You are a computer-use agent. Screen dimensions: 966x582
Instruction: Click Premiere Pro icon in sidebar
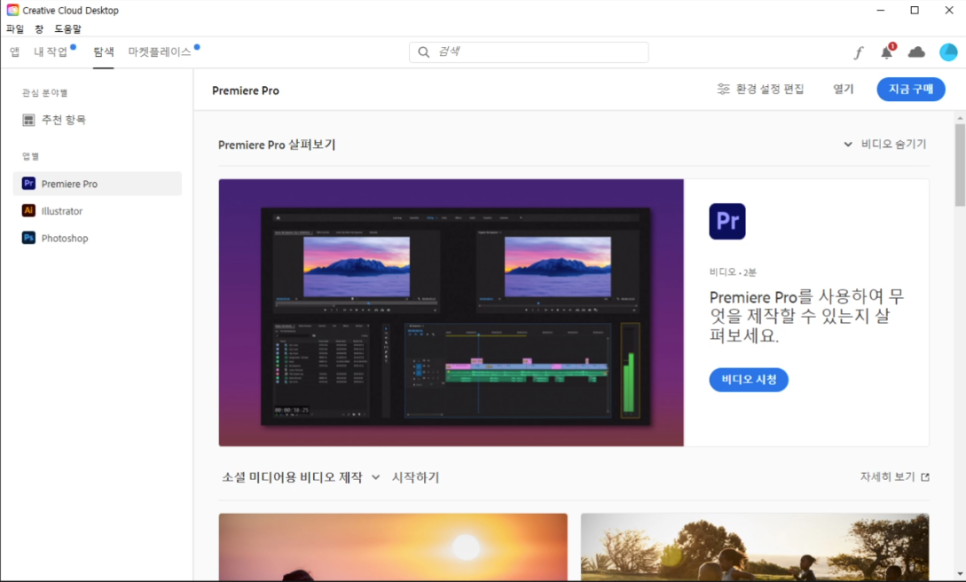(x=28, y=184)
